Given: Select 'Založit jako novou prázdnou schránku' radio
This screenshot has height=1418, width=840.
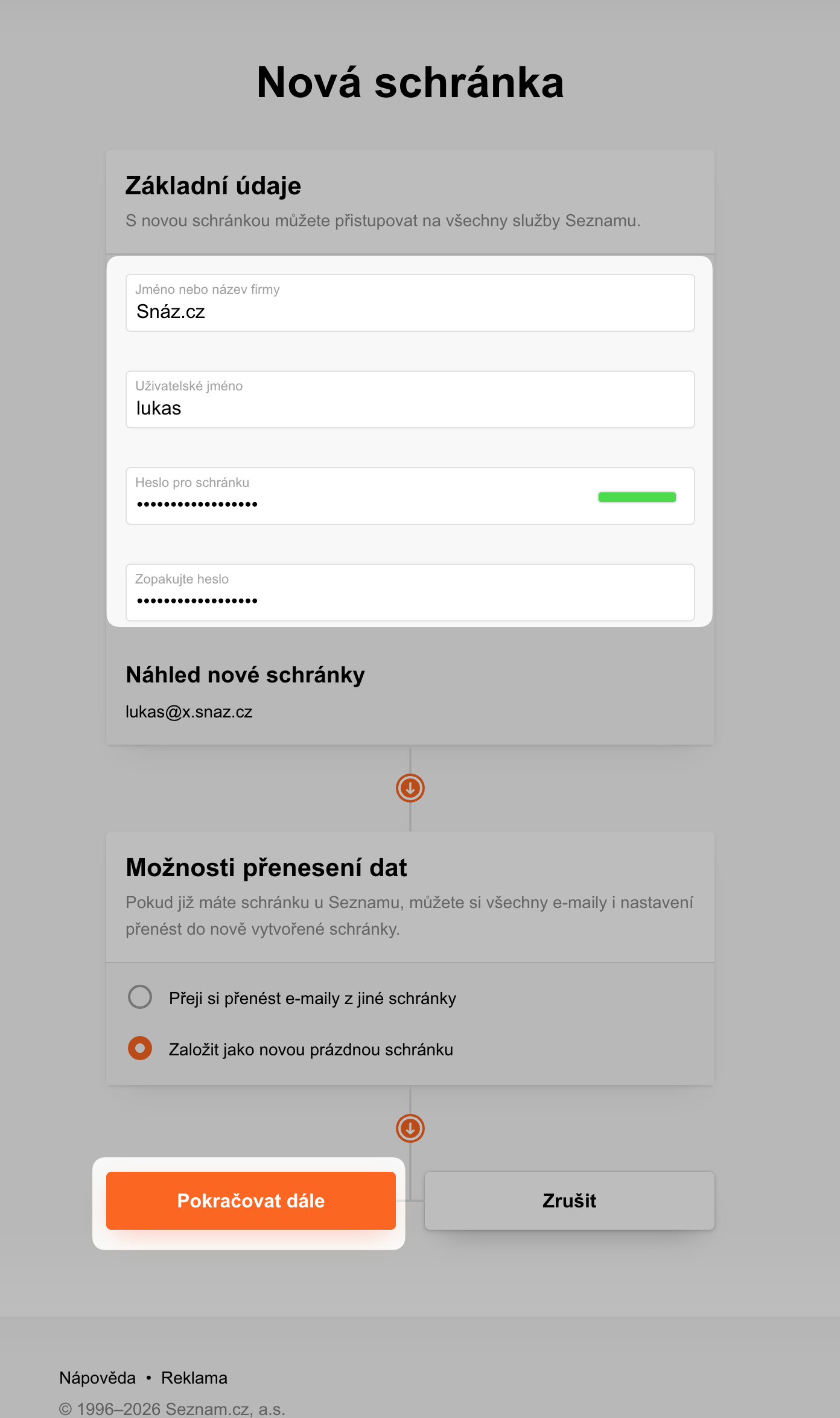Looking at the screenshot, I should 140,1049.
